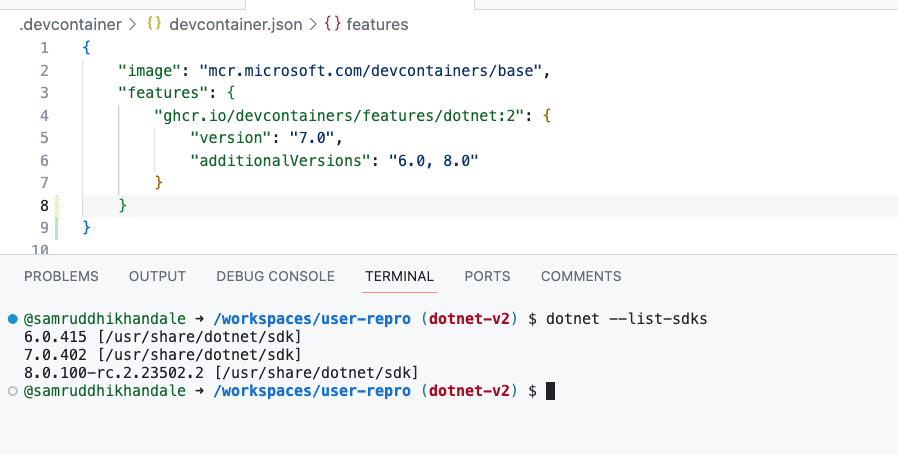Open the DEBUG CONSOLE tab
Image resolution: width=898 pixels, height=455 pixels.
click(275, 276)
